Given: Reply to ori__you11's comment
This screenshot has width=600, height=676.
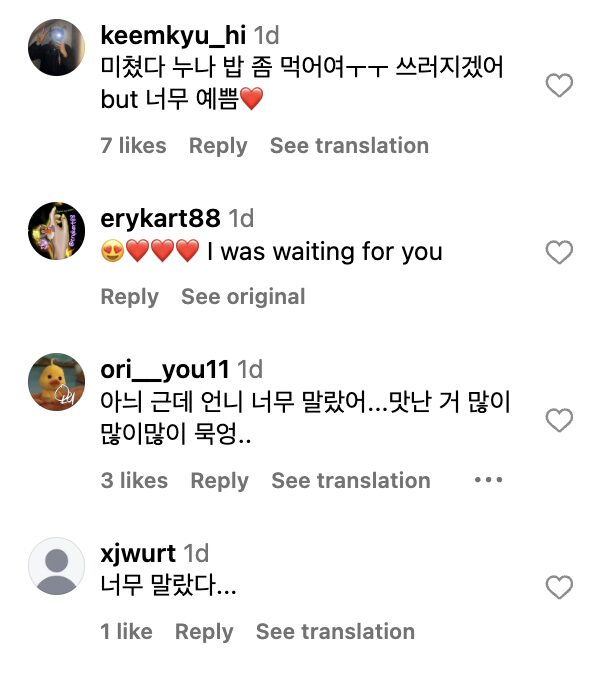Looking at the screenshot, I should pyautogui.click(x=219, y=481).
